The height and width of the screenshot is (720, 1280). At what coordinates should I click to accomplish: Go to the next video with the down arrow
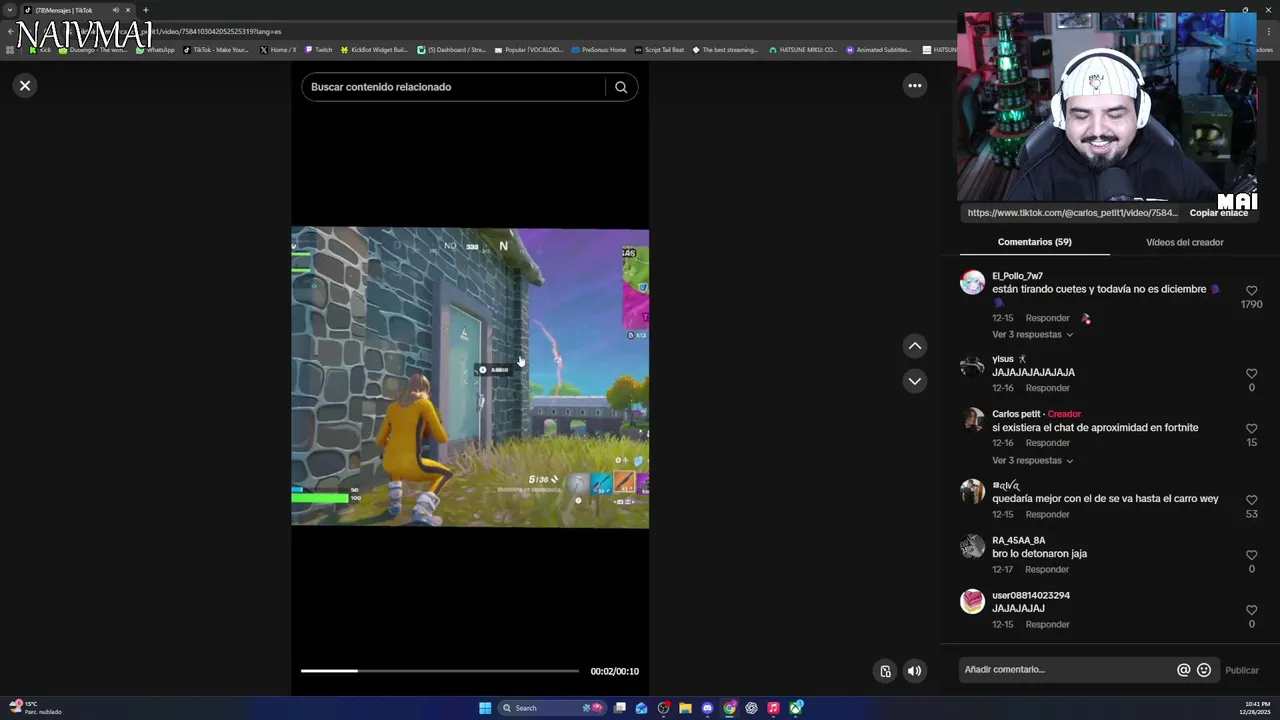click(x=914, y=381)
